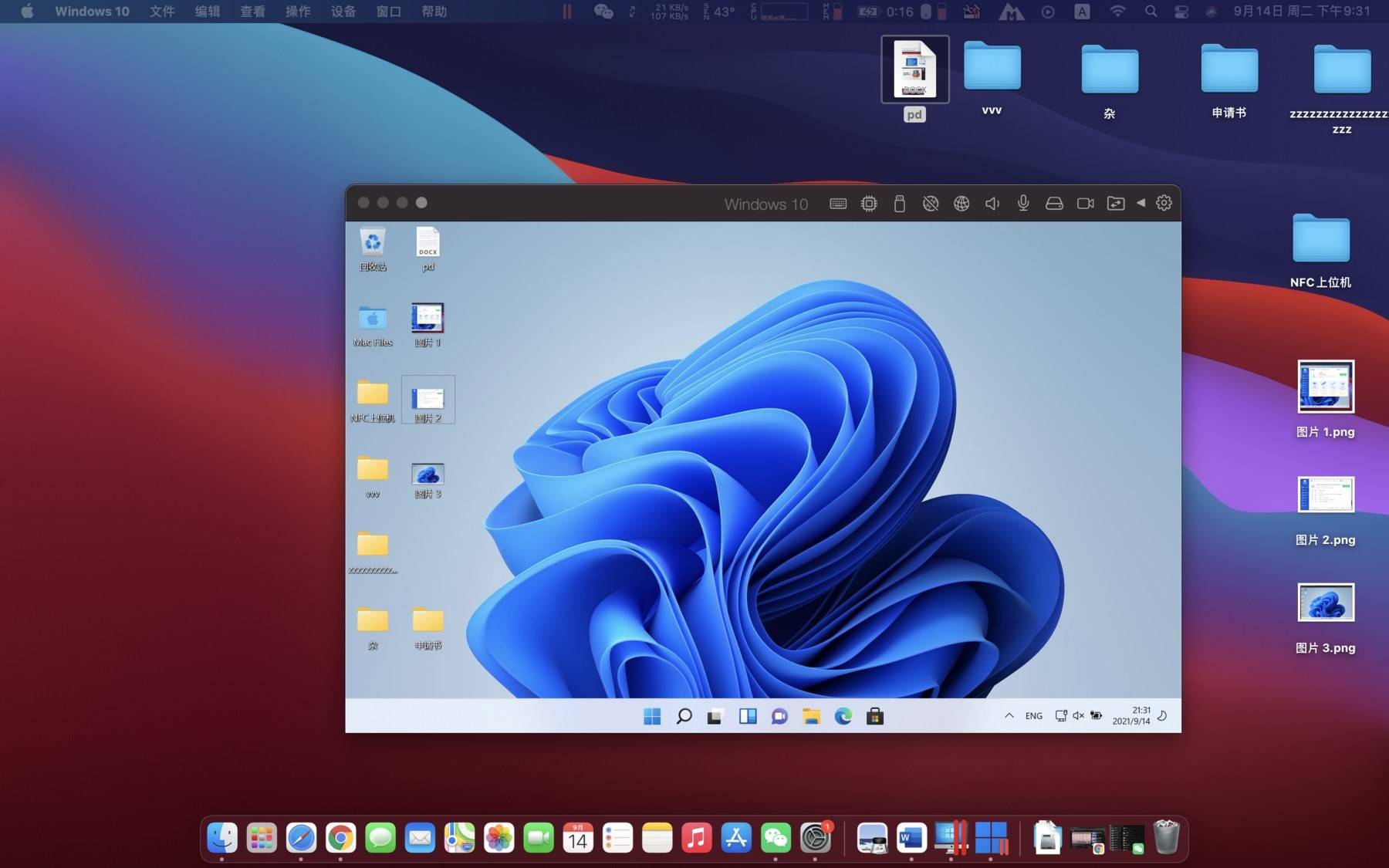
Task: Open the 设备 menu in the menu bar
Action: [x=343, y=12]
